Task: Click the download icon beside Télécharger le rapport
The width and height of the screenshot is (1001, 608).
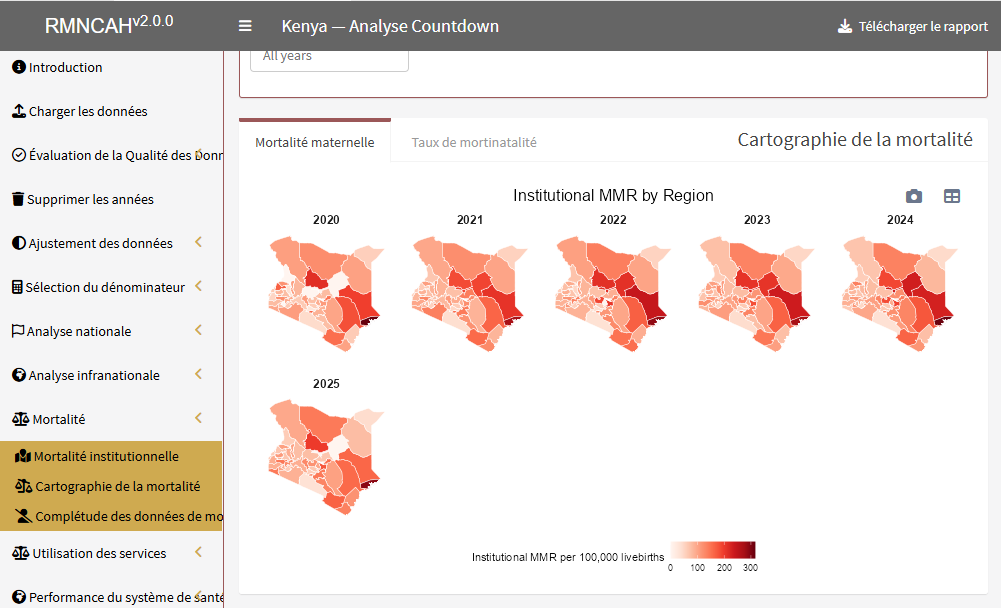Action: [x=845, y=26]
